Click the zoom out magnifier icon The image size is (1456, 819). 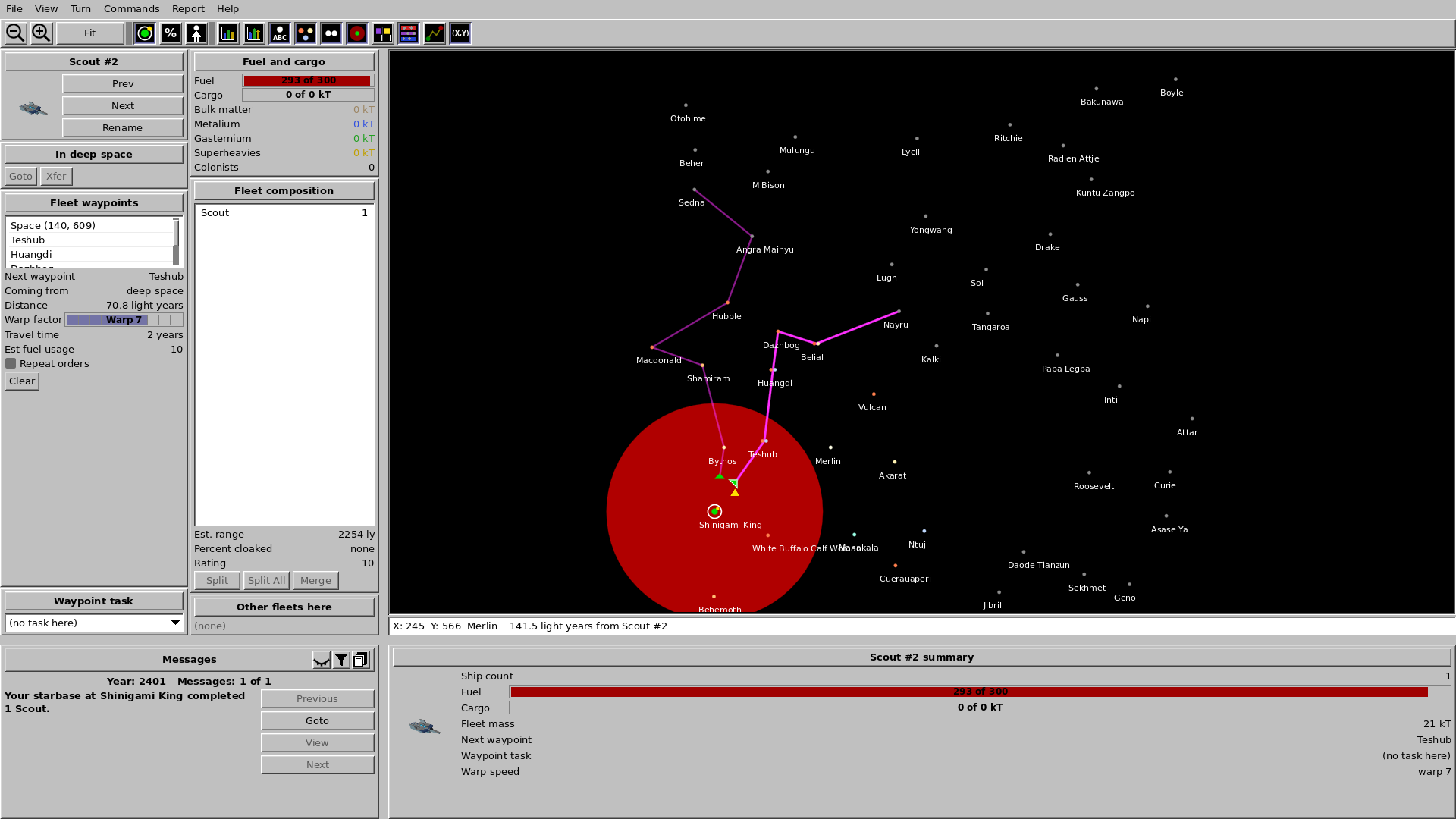point(15,33)
